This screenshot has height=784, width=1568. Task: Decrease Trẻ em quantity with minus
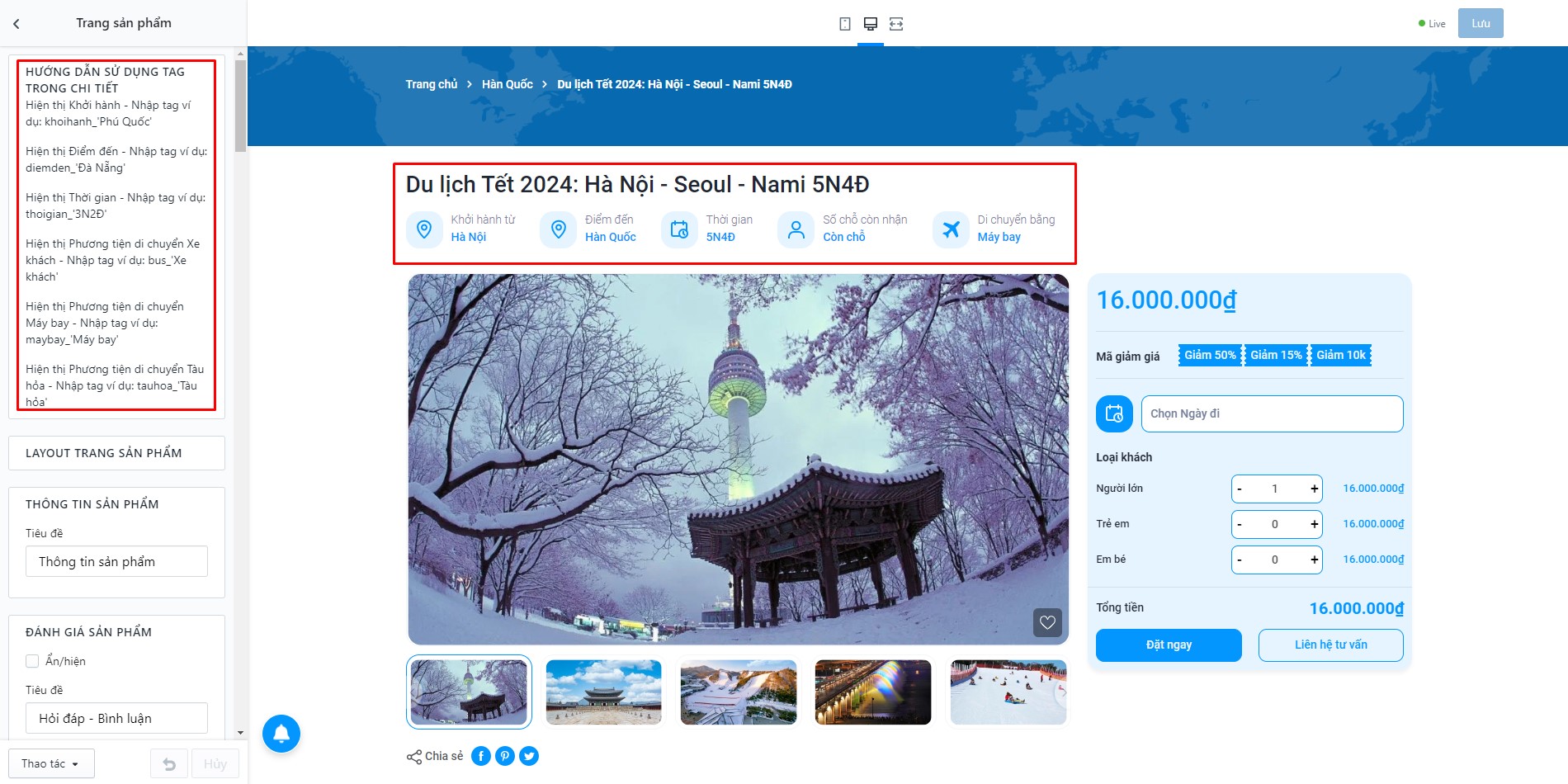pyautogui.click(x=1240, y=524)
